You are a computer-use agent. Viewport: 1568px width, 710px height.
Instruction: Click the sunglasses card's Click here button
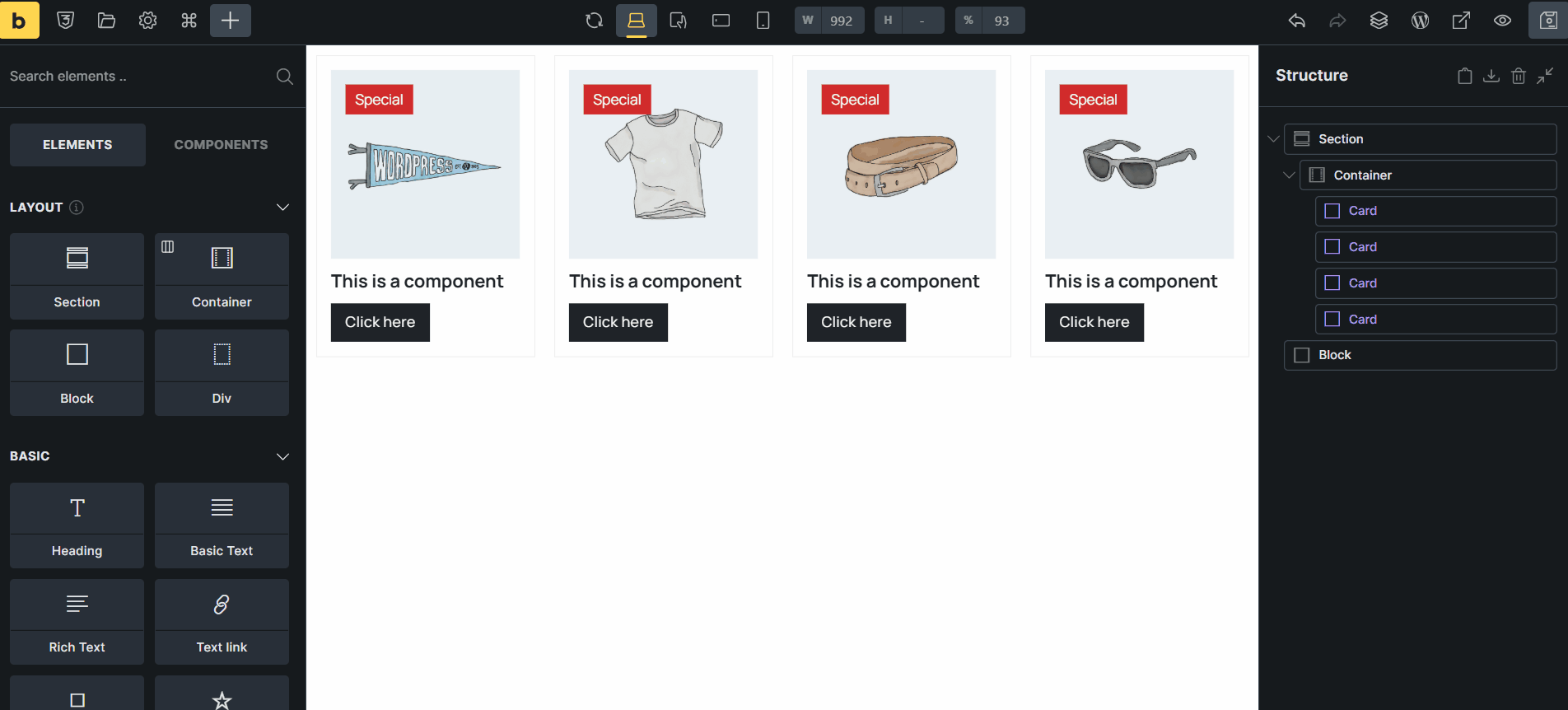(1094, 322)
